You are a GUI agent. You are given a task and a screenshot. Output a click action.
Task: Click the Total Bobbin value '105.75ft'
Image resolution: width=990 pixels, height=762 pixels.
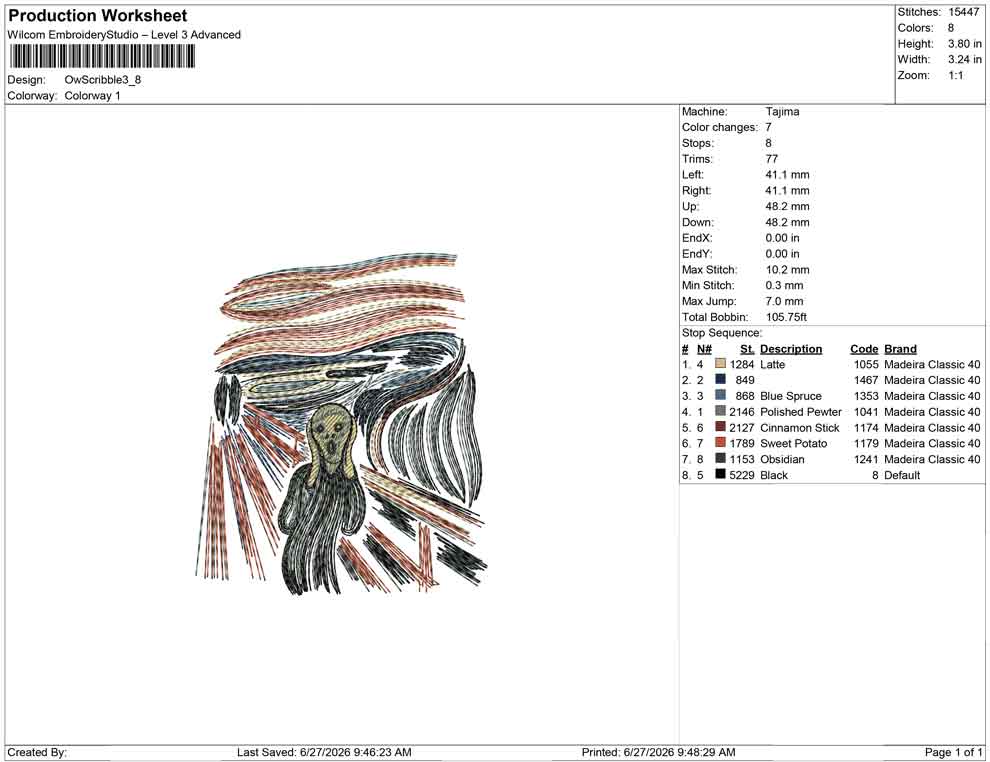[x=786, y=317]
